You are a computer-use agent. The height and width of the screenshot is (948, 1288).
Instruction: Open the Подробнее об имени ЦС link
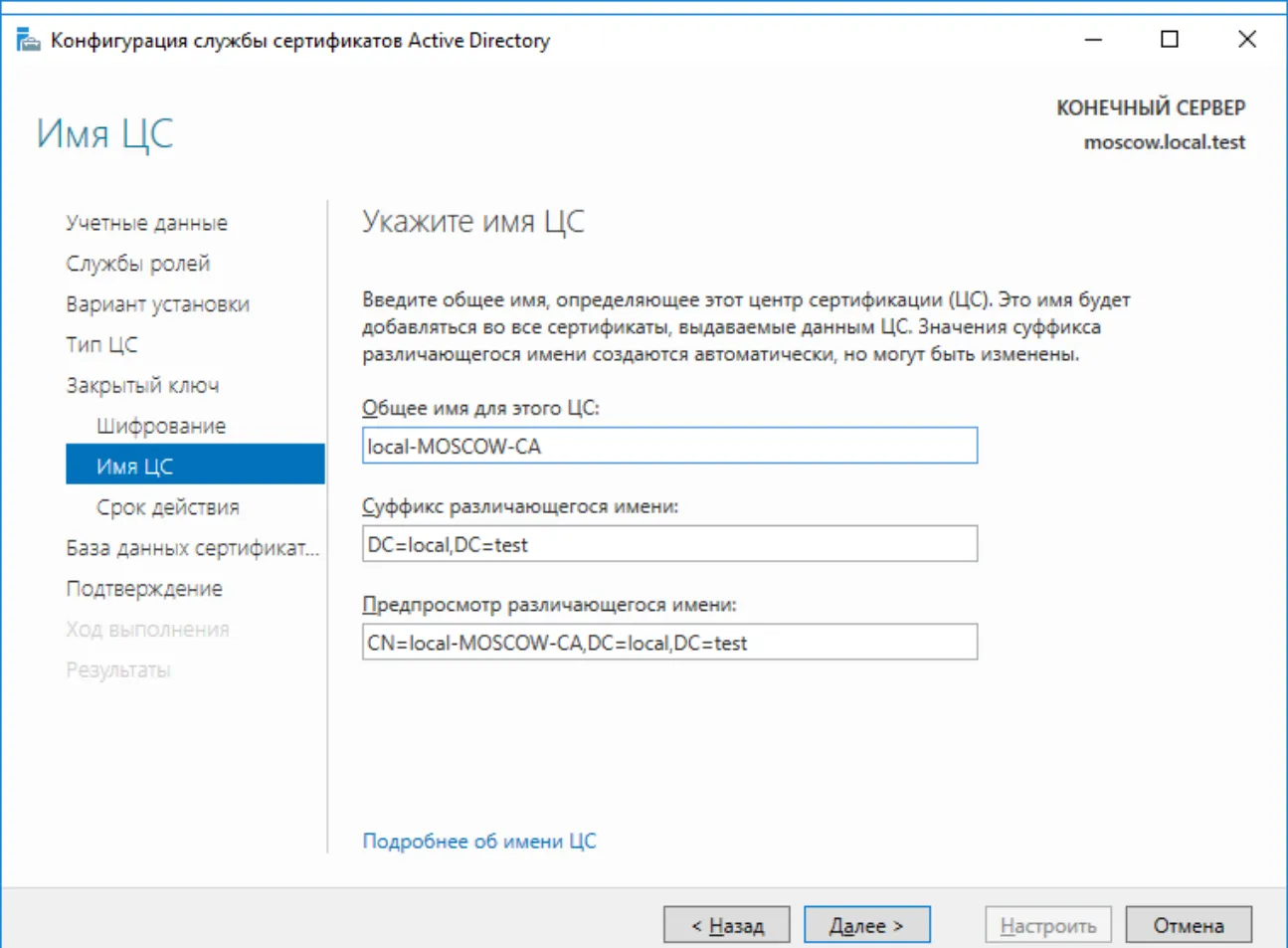pos(479,842)
